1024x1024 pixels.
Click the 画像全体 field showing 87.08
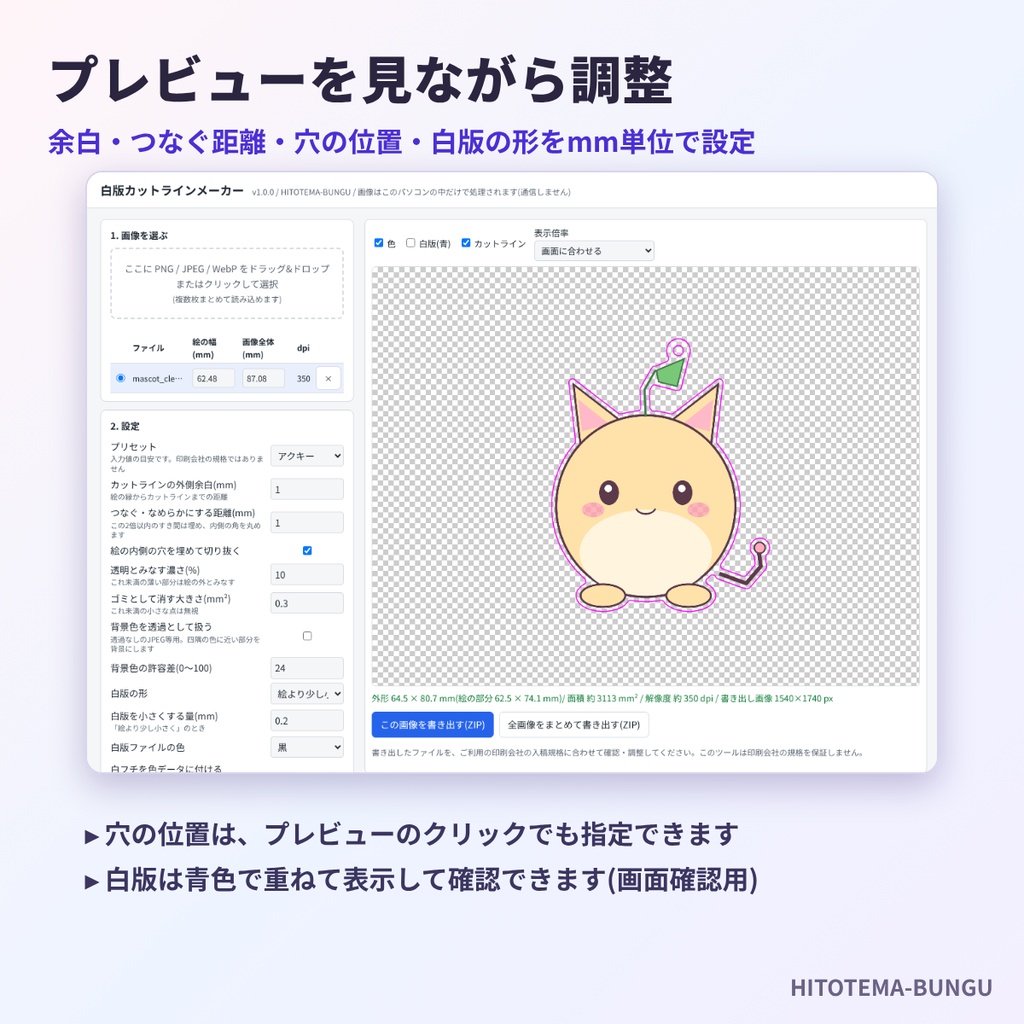click(263, 378)
